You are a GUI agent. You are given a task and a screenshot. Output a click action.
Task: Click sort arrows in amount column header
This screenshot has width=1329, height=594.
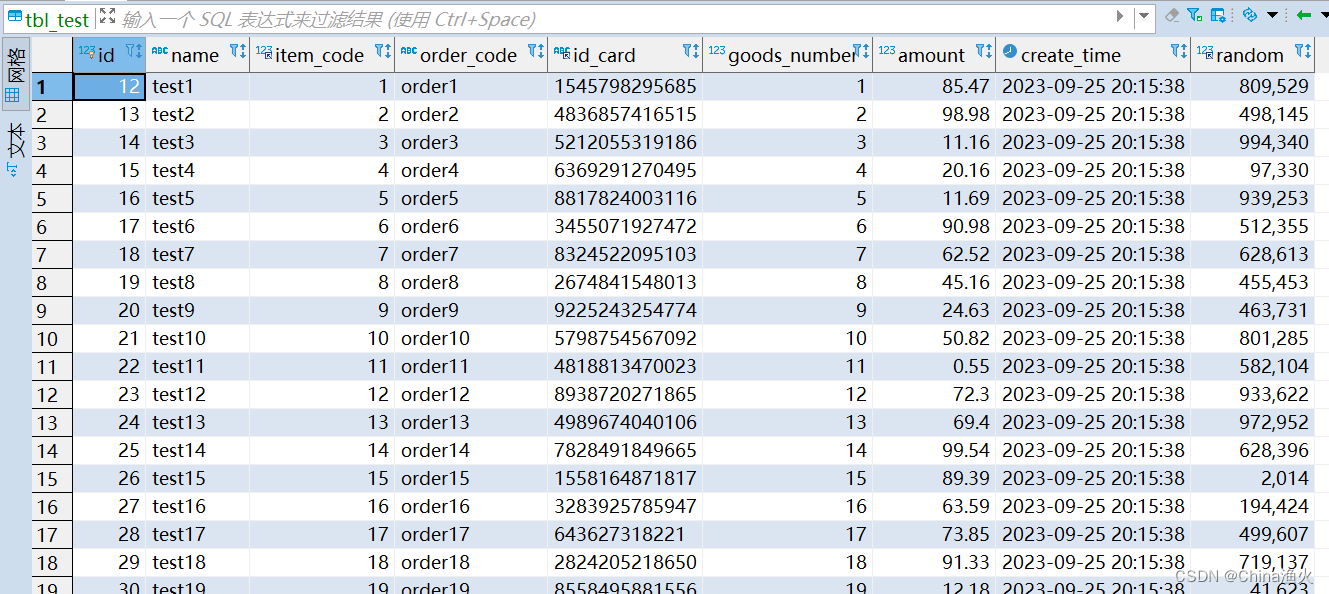[990, 51]
